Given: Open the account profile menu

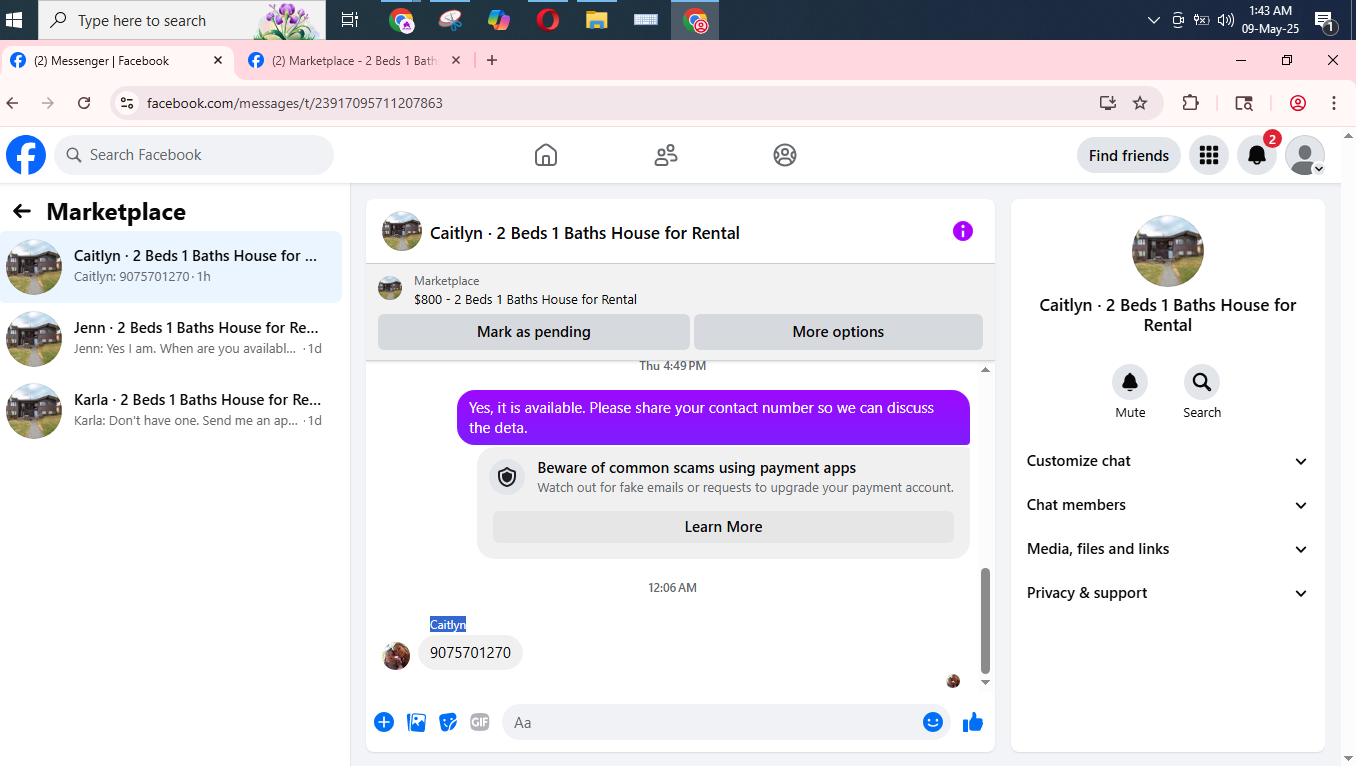Looking at the screenshot, I should click(x=1305, y=155).
